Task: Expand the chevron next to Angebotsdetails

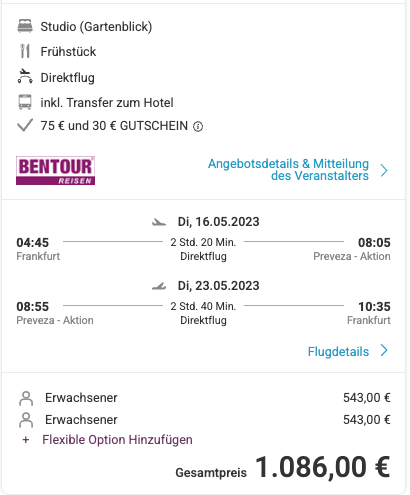Action: click(384, 170)
